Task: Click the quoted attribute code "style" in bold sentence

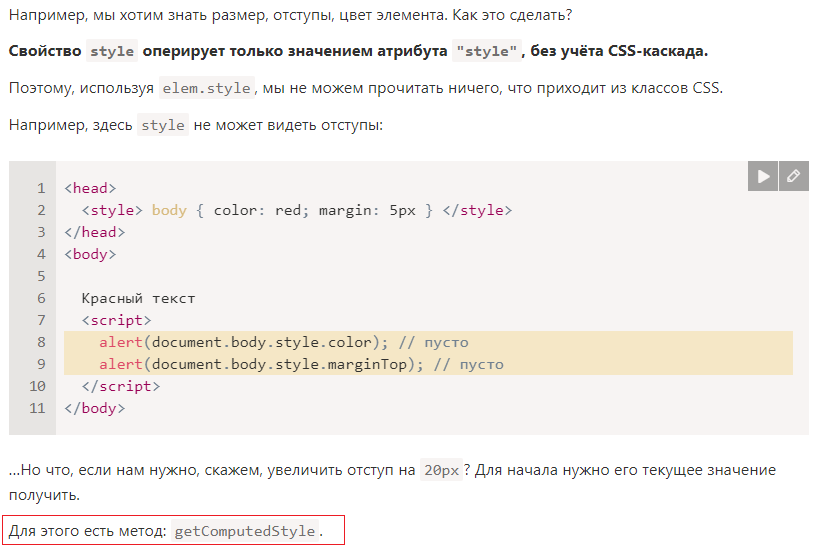Action: [487, 51]
